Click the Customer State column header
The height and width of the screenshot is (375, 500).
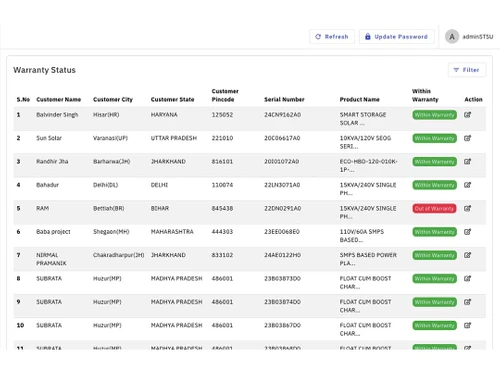click(172, 99)
